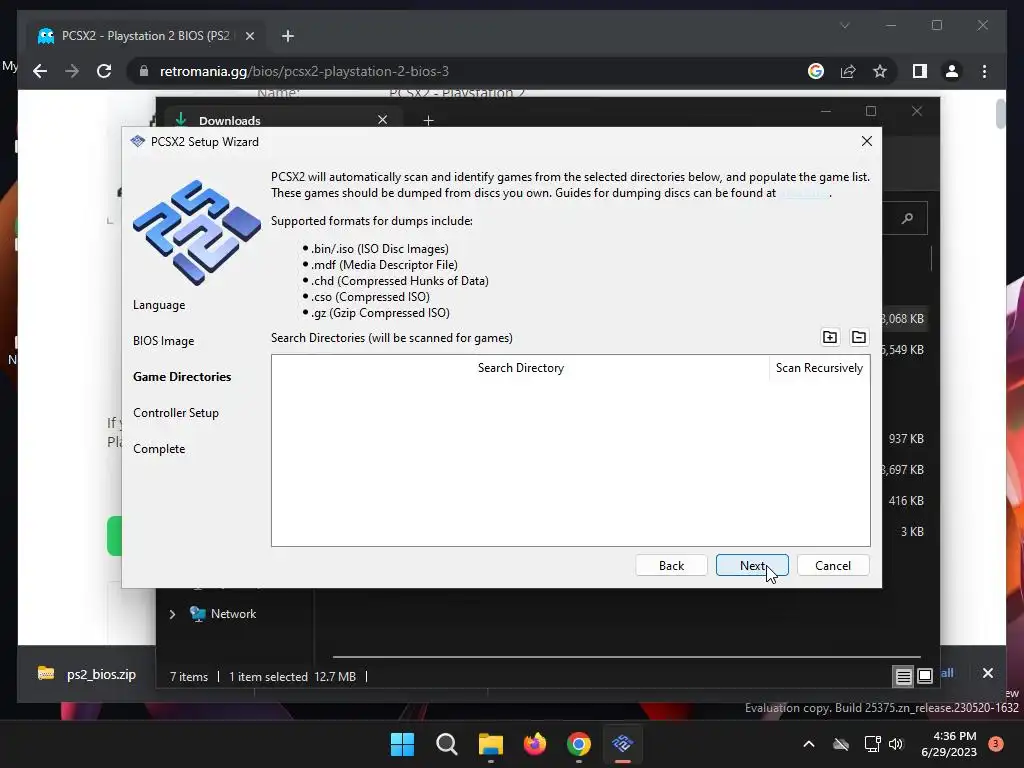Click the address bar URL
The width and height of the screenshot is (1024, 768).
304,71
